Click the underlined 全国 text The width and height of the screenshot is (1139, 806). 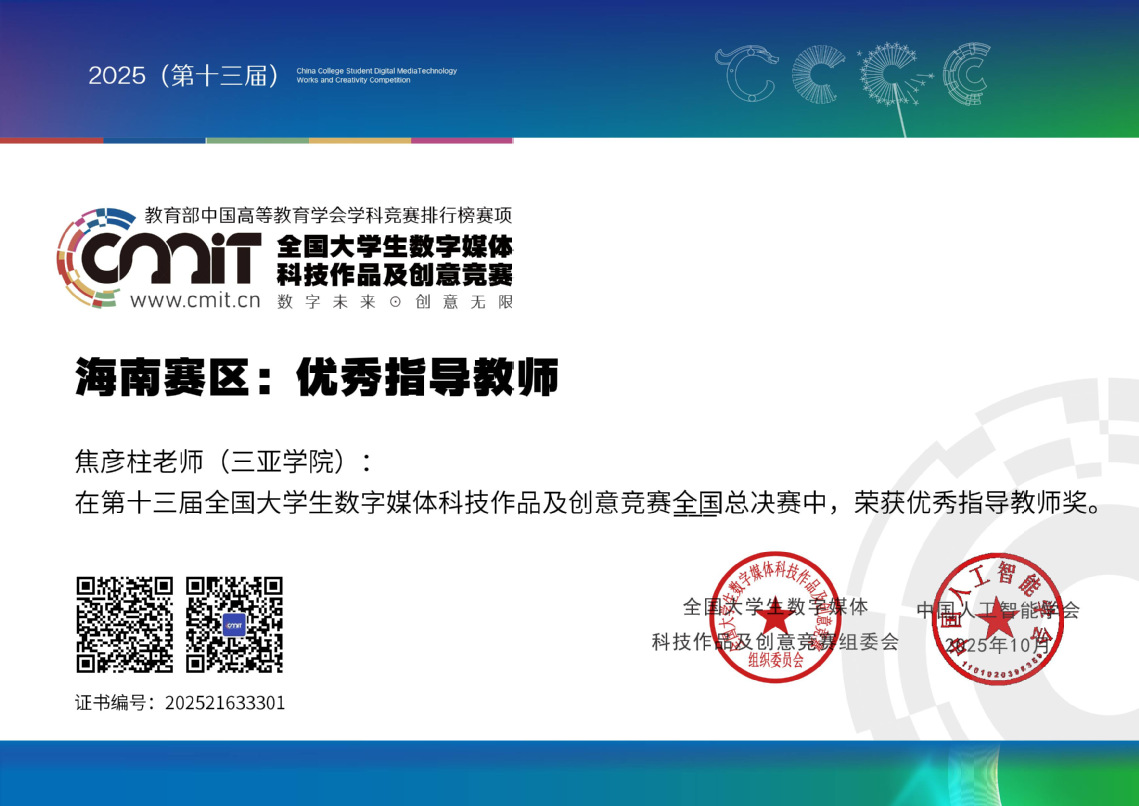(x=697, y=503)
